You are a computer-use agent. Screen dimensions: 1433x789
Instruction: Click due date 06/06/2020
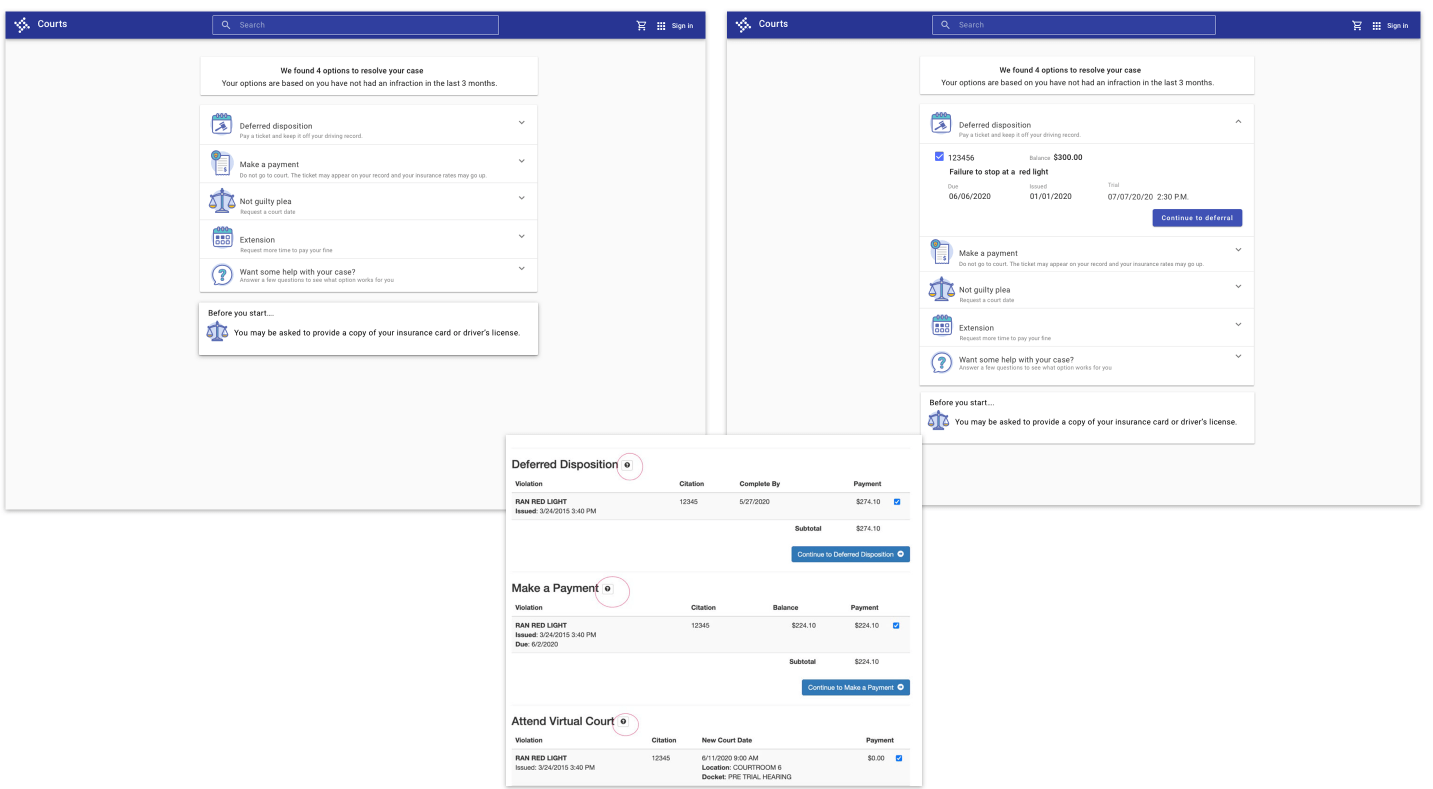click(x=969, y=196)
